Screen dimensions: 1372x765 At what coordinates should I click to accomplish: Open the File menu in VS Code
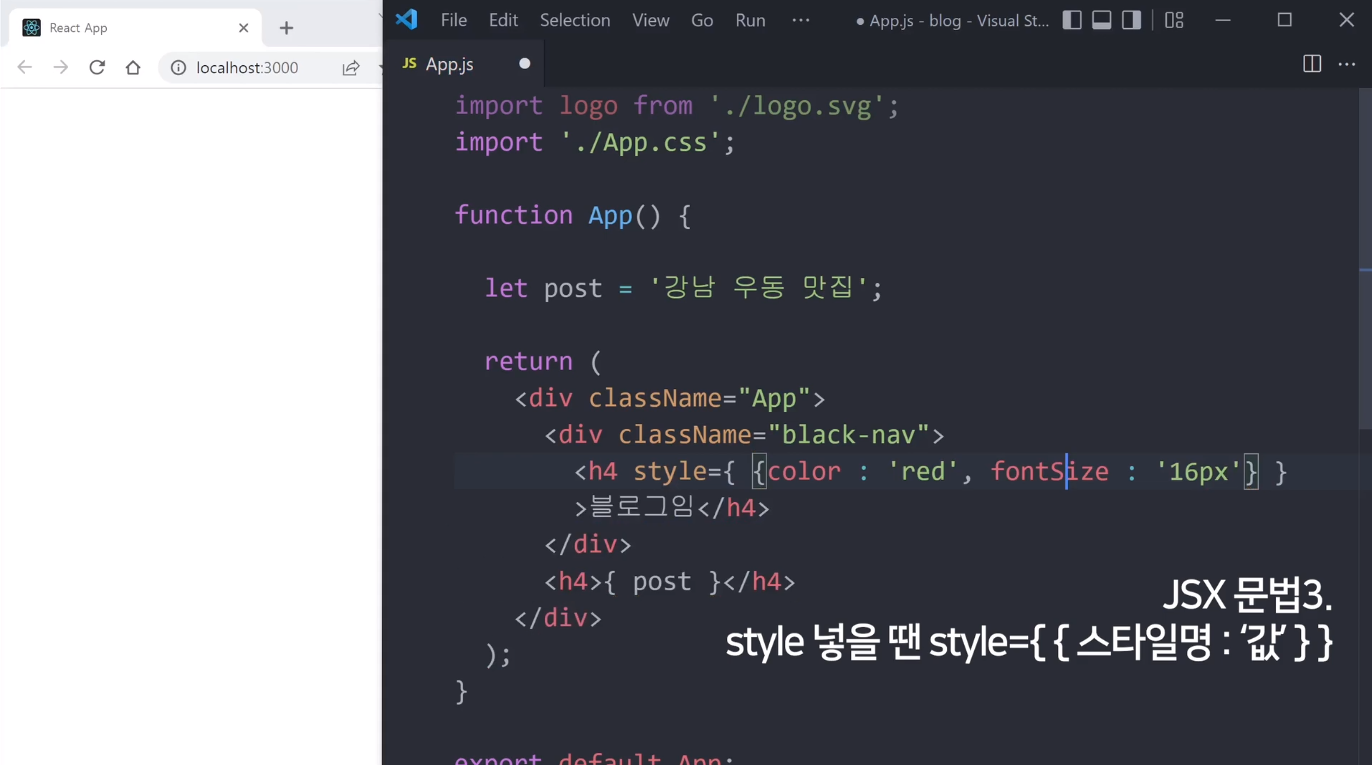point(454,20)
